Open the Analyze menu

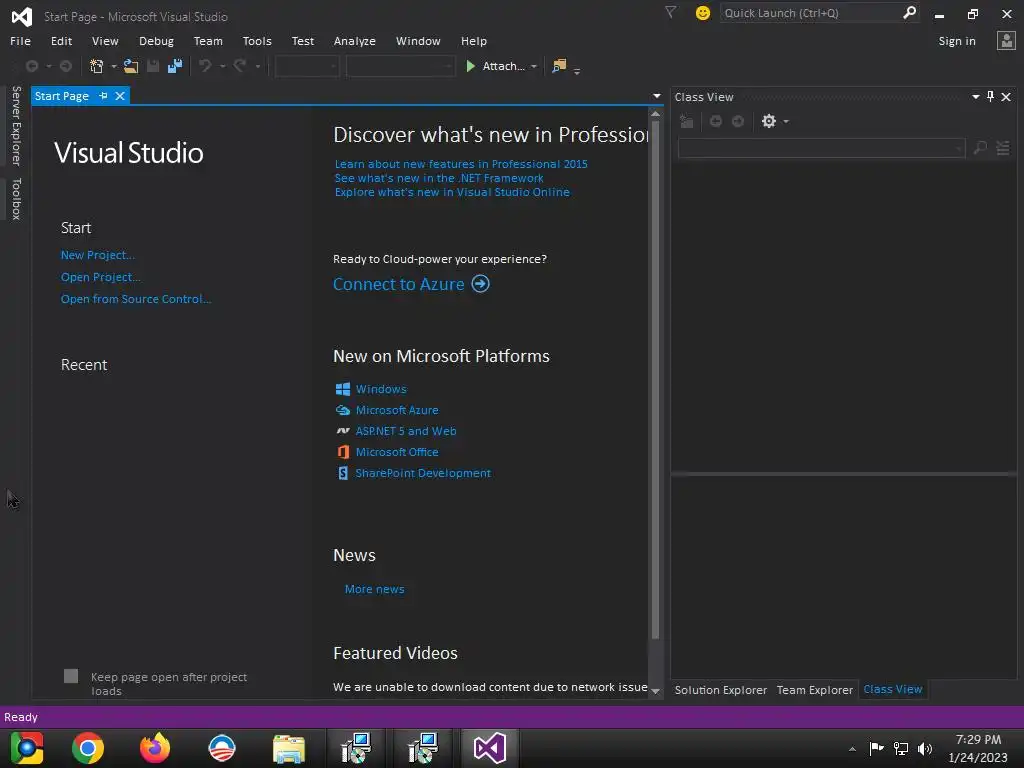[x=355, y=40]
